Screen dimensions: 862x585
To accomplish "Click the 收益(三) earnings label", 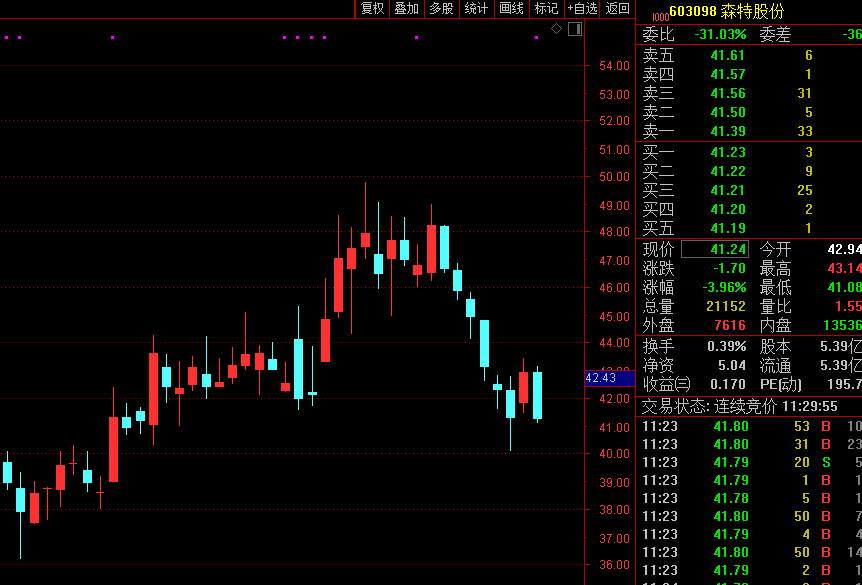I will 666,384.
